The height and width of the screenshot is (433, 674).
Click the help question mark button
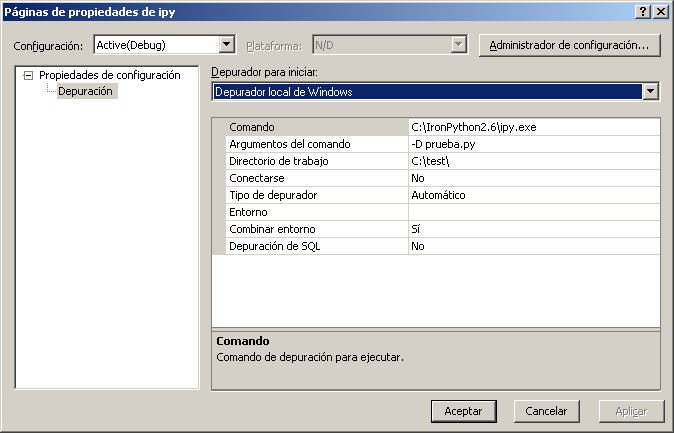pyautogui.click(x=643, y=10)
